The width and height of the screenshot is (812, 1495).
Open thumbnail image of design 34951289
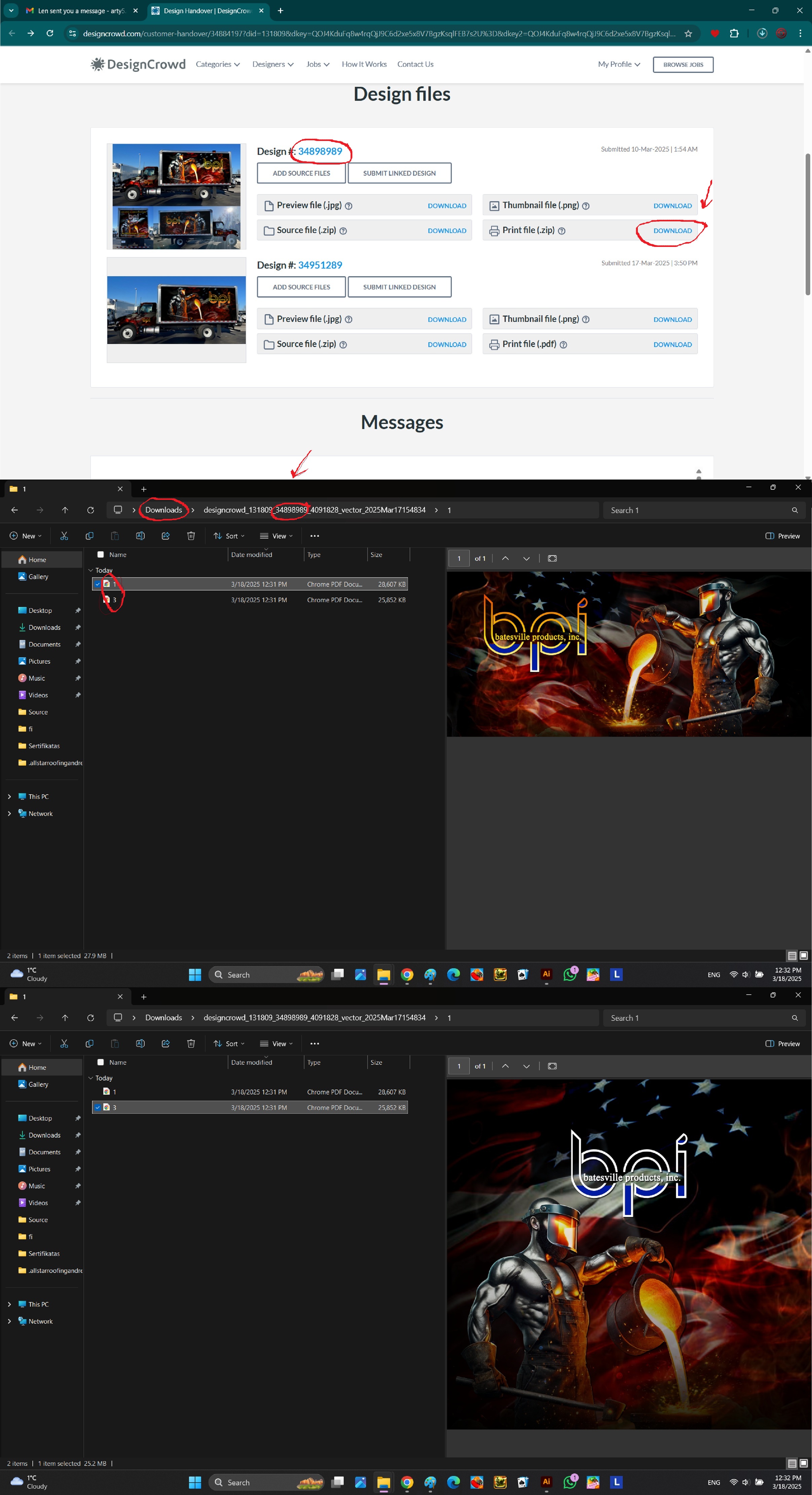(x=176, y=310)
